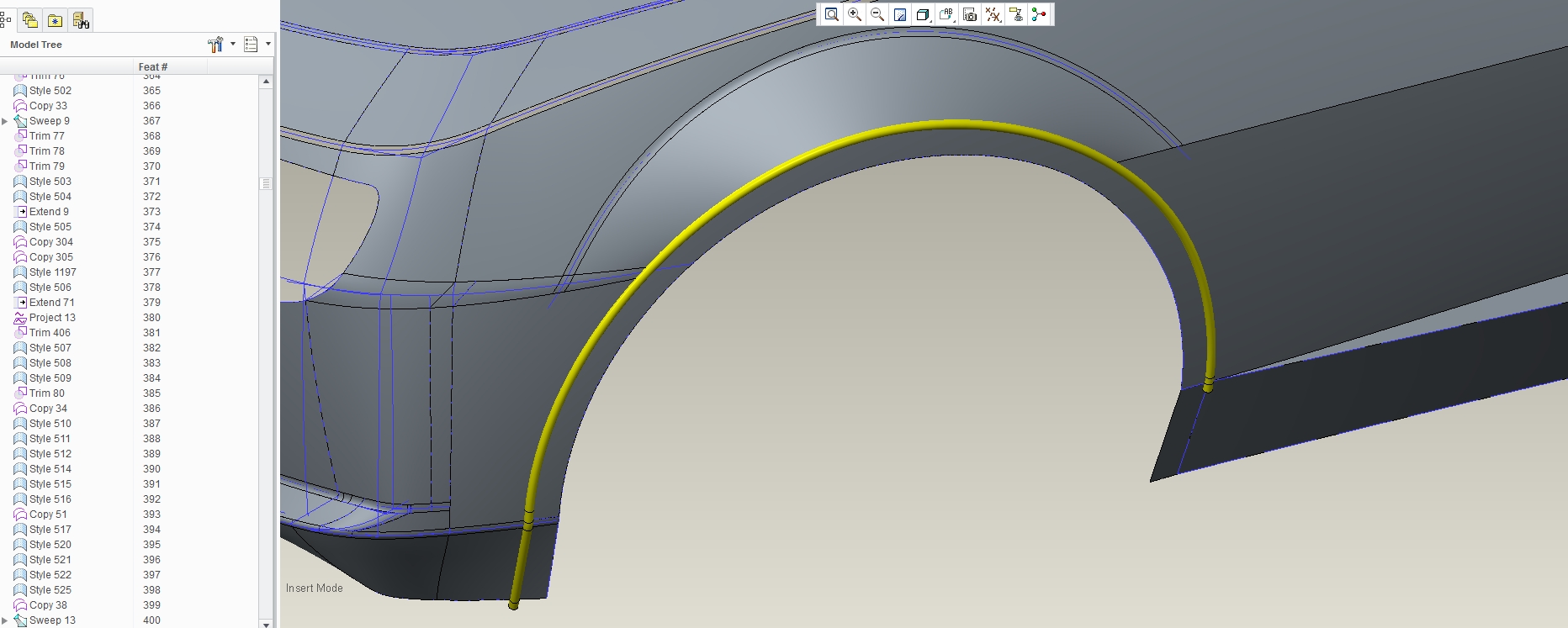Click the Model Tree Show list icon
The image size is (1568, 628).
click(x=251, y=45)
